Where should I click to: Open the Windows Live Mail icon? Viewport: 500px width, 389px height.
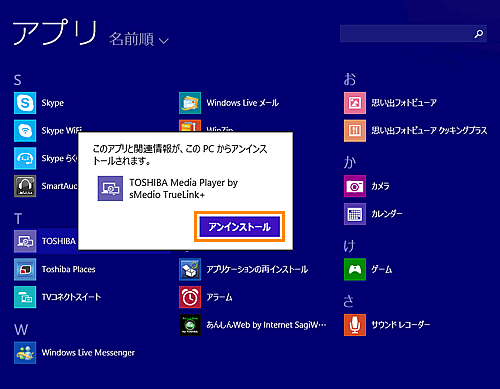190,103
